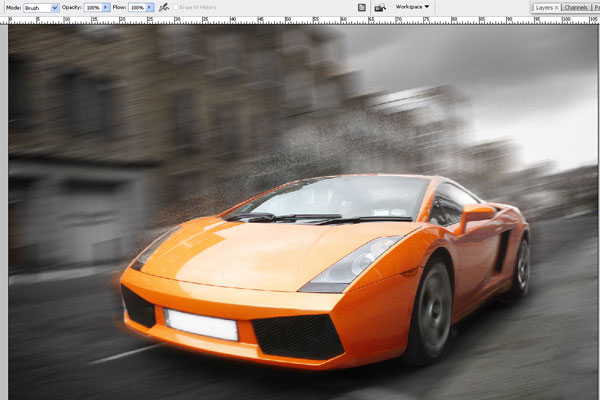
Task: Click the white license plate on the canvas
Action: coord(201,325)
